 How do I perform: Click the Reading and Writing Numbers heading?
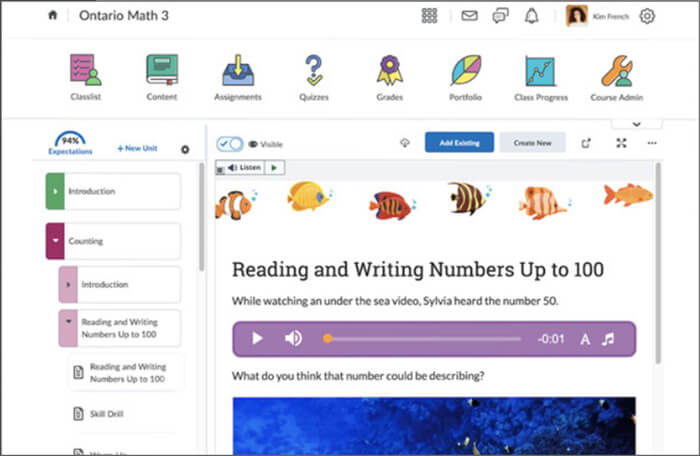(x=418, y=269)
